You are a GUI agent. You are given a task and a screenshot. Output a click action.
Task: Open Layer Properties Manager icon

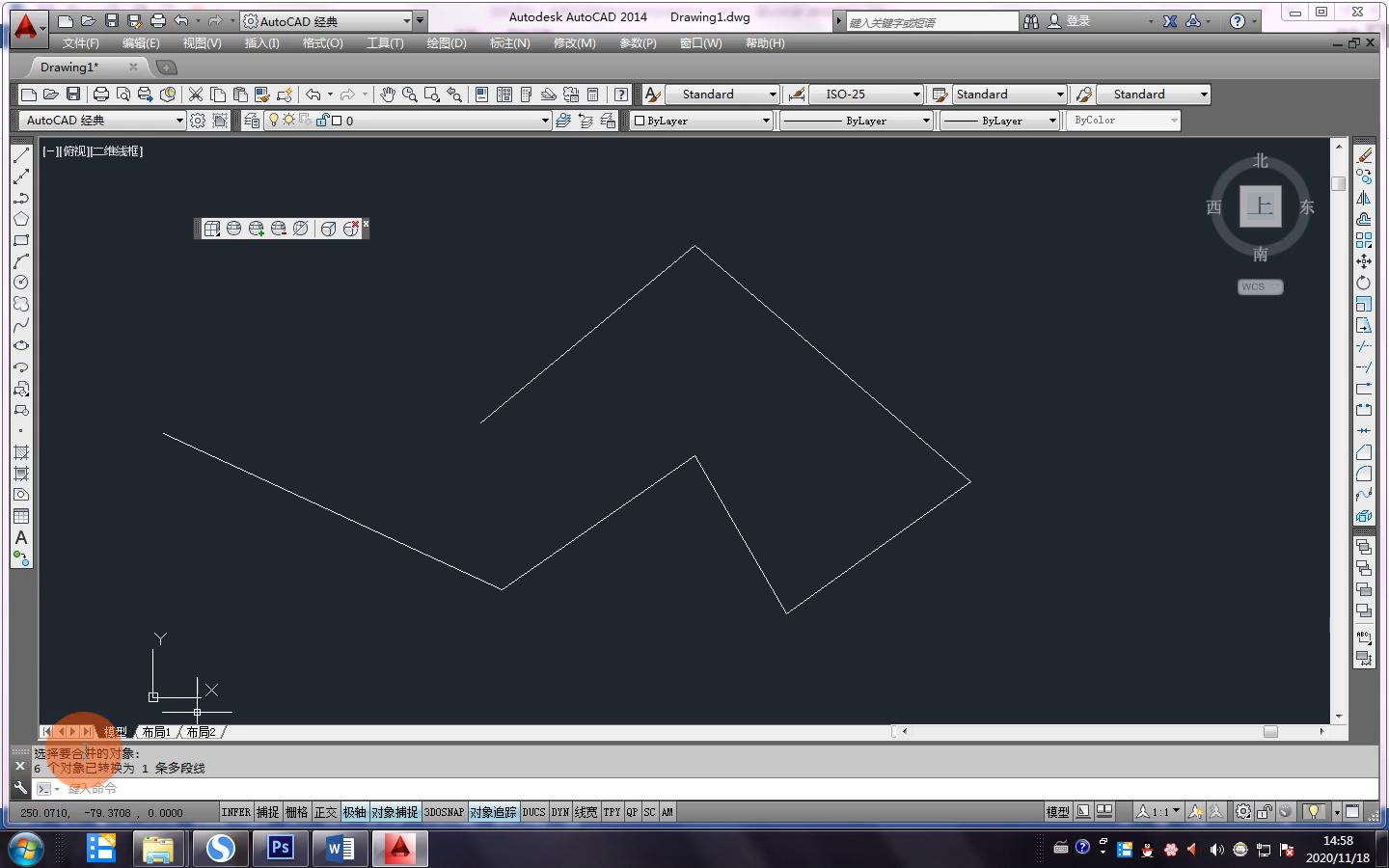pyautogui.click(x=252, y=121)
